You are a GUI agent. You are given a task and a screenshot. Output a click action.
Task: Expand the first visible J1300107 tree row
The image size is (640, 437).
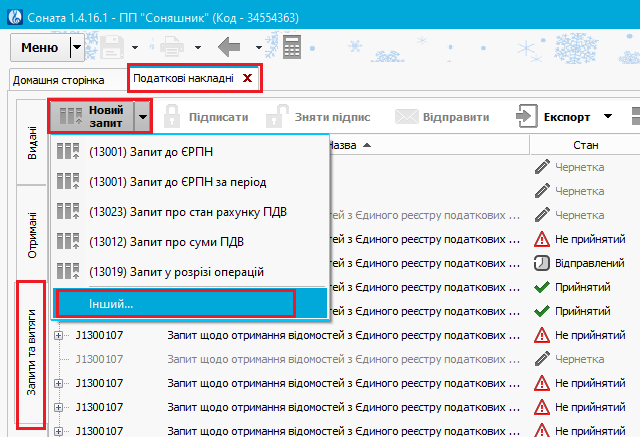59,335
